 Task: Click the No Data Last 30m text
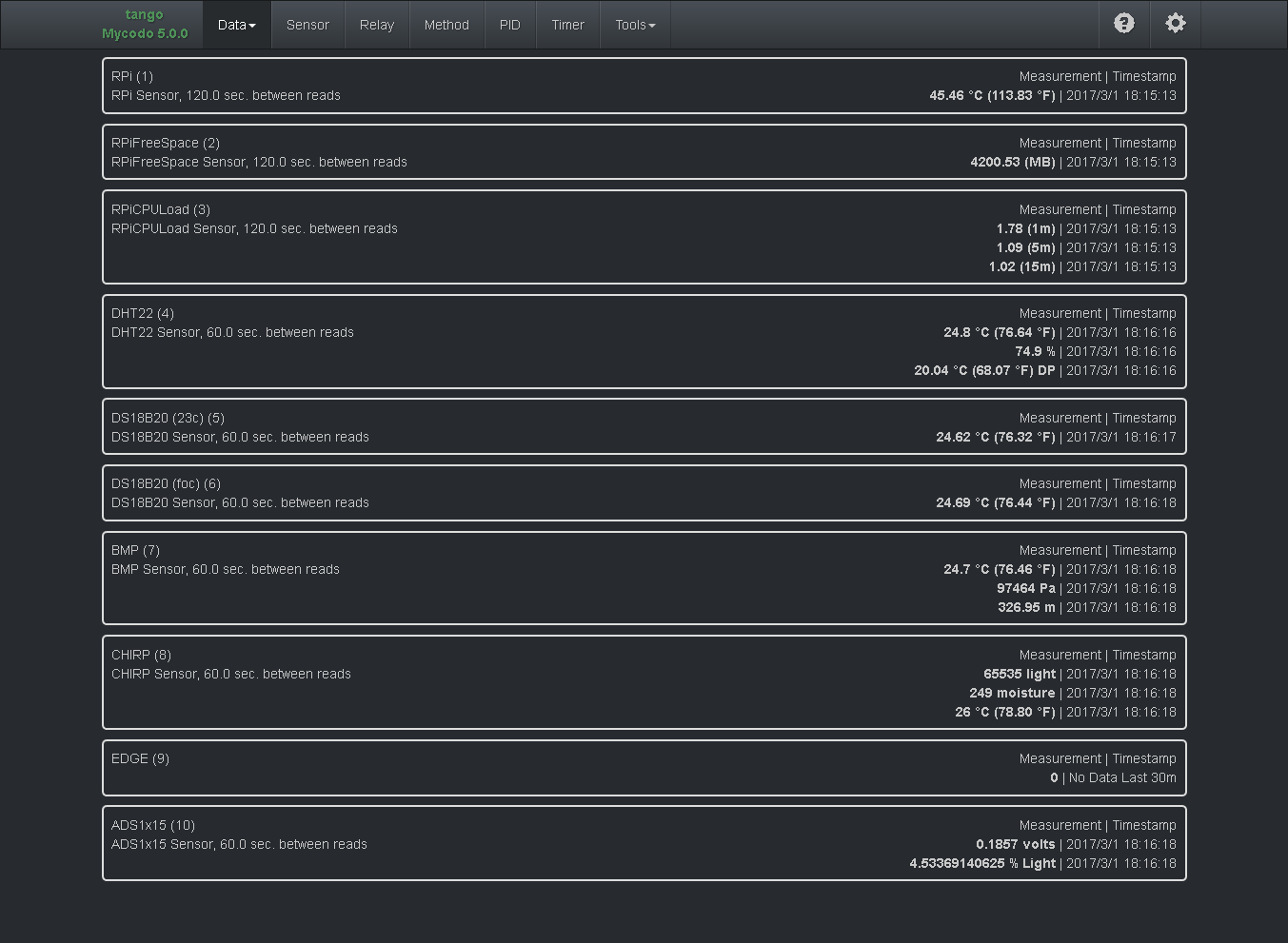[x=1122, y=777]
